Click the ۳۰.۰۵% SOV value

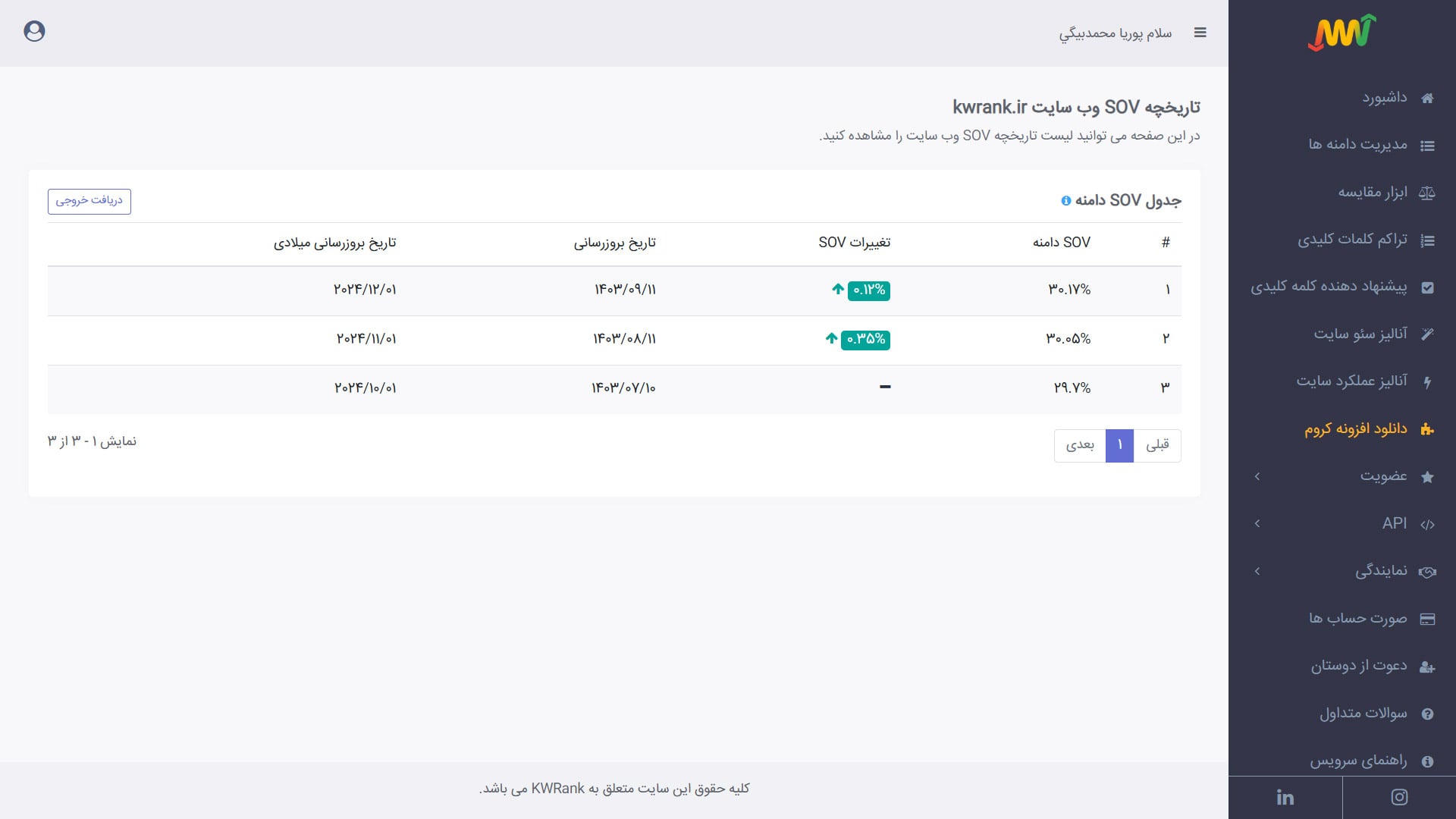pos(1068,339)
